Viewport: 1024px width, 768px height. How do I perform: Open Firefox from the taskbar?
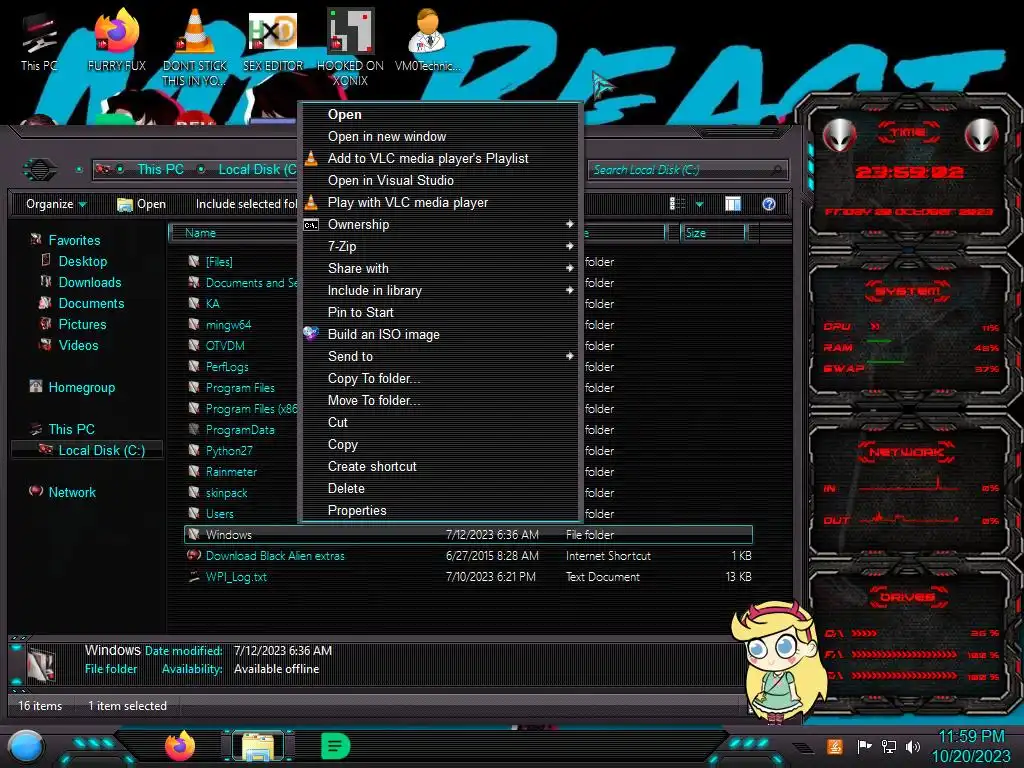tap(180, 746)
